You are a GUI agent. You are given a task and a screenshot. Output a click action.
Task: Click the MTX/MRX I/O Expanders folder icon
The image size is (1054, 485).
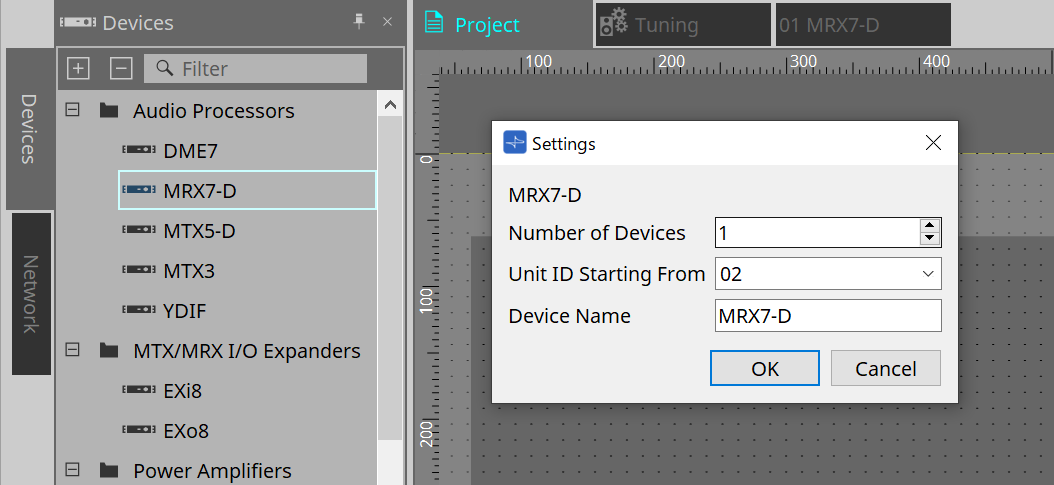click(109, 350)
